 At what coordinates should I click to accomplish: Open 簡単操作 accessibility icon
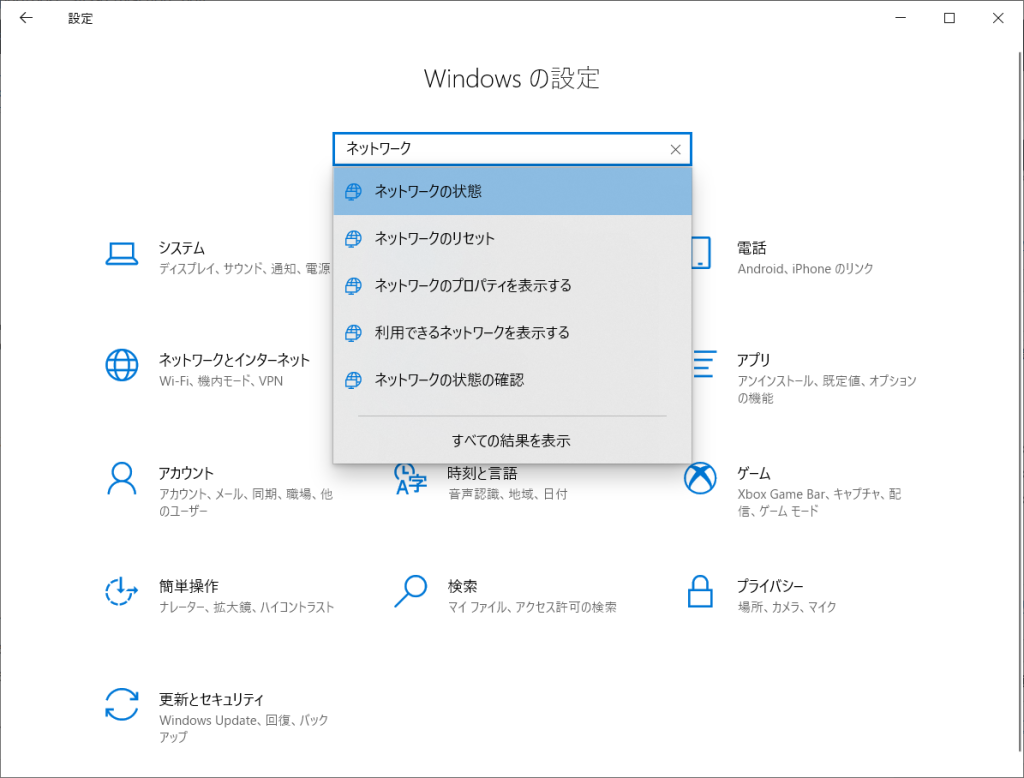coord(121,591)
